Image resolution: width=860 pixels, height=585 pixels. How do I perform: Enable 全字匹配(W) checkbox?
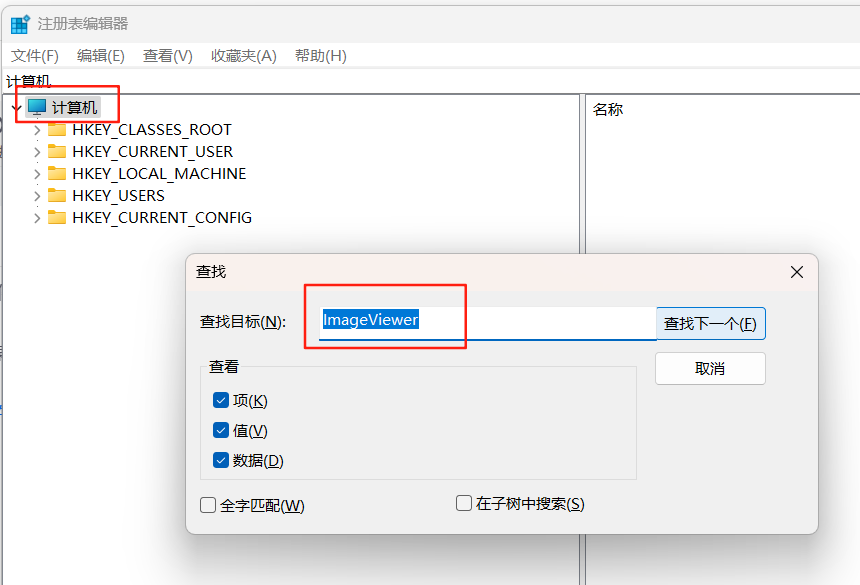pos(208,505)
